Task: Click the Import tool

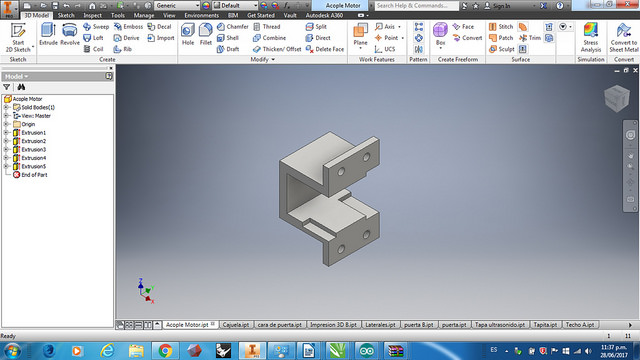Action: click(161, 38)
